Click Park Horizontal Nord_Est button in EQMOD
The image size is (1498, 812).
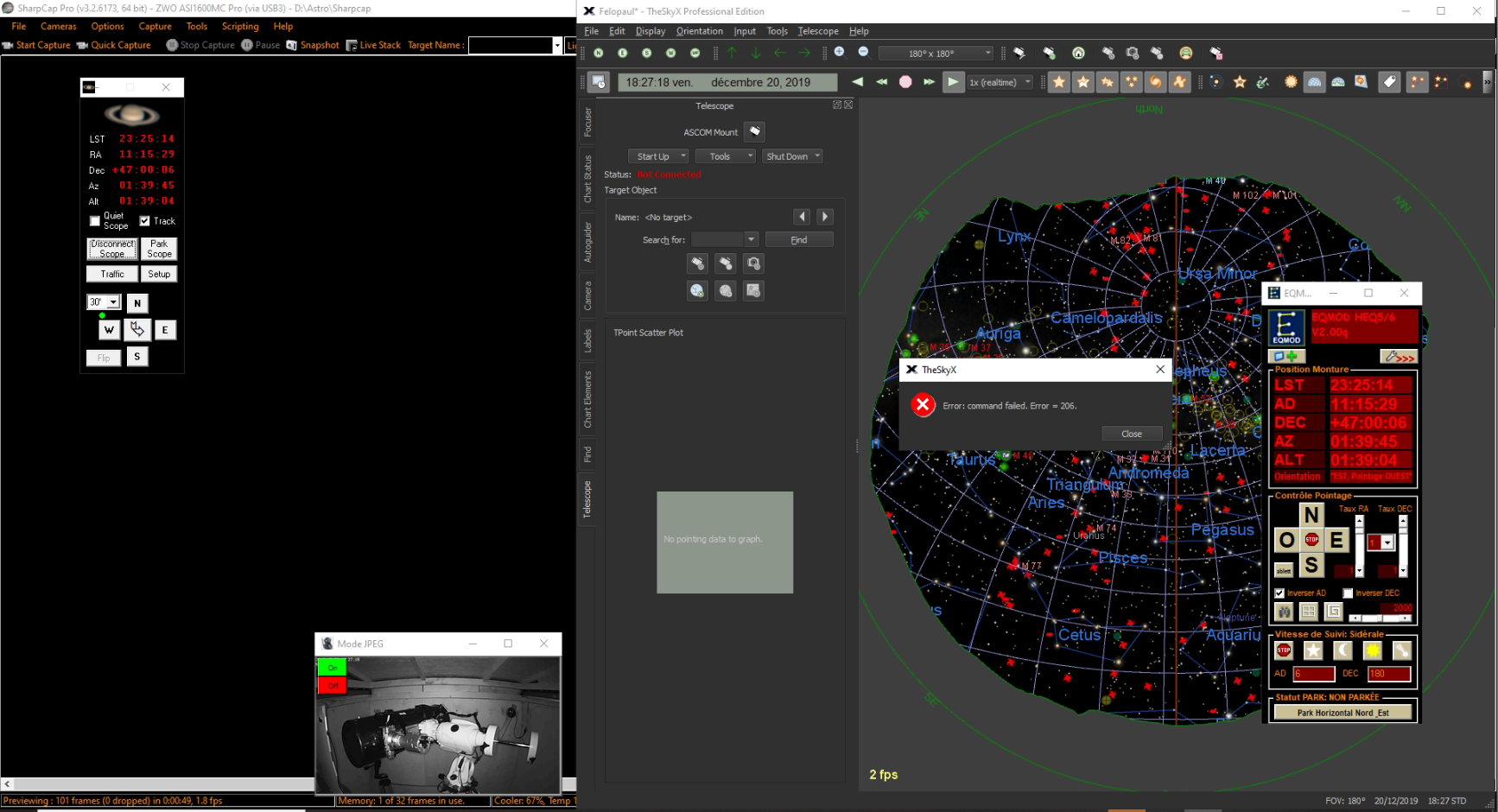coord(1342,713)
